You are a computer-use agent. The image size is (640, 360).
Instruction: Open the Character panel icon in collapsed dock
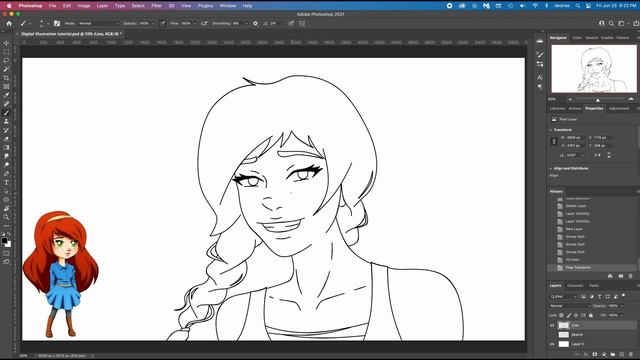pos(540,77)
